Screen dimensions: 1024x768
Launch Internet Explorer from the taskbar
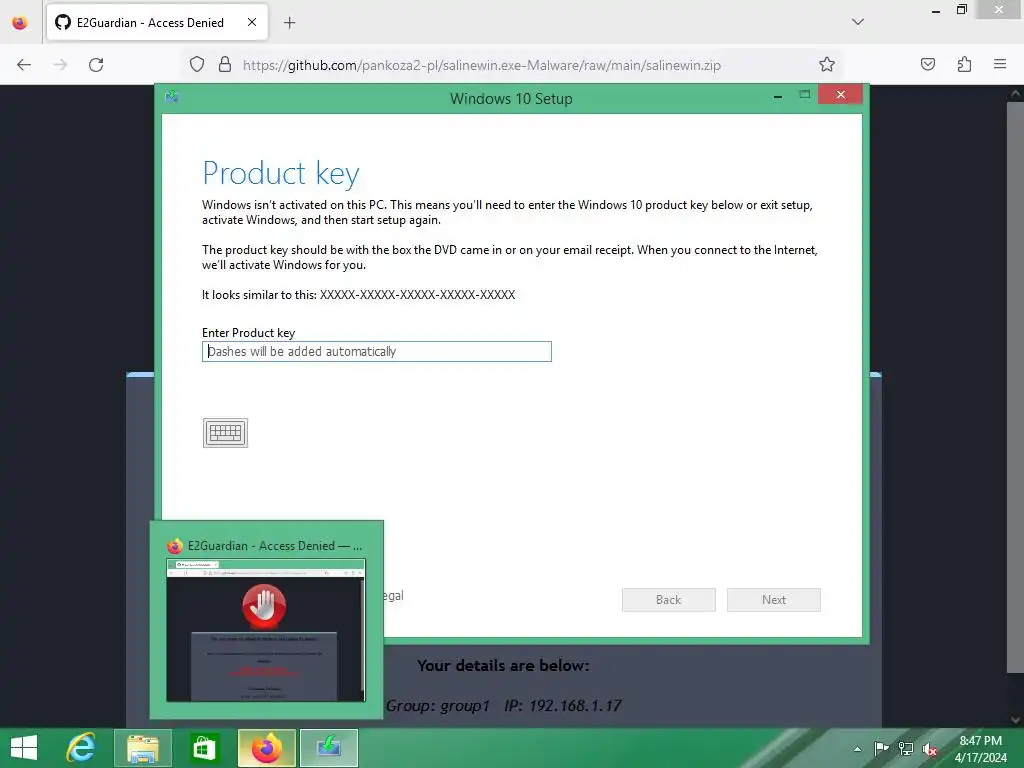coord(81,748)
